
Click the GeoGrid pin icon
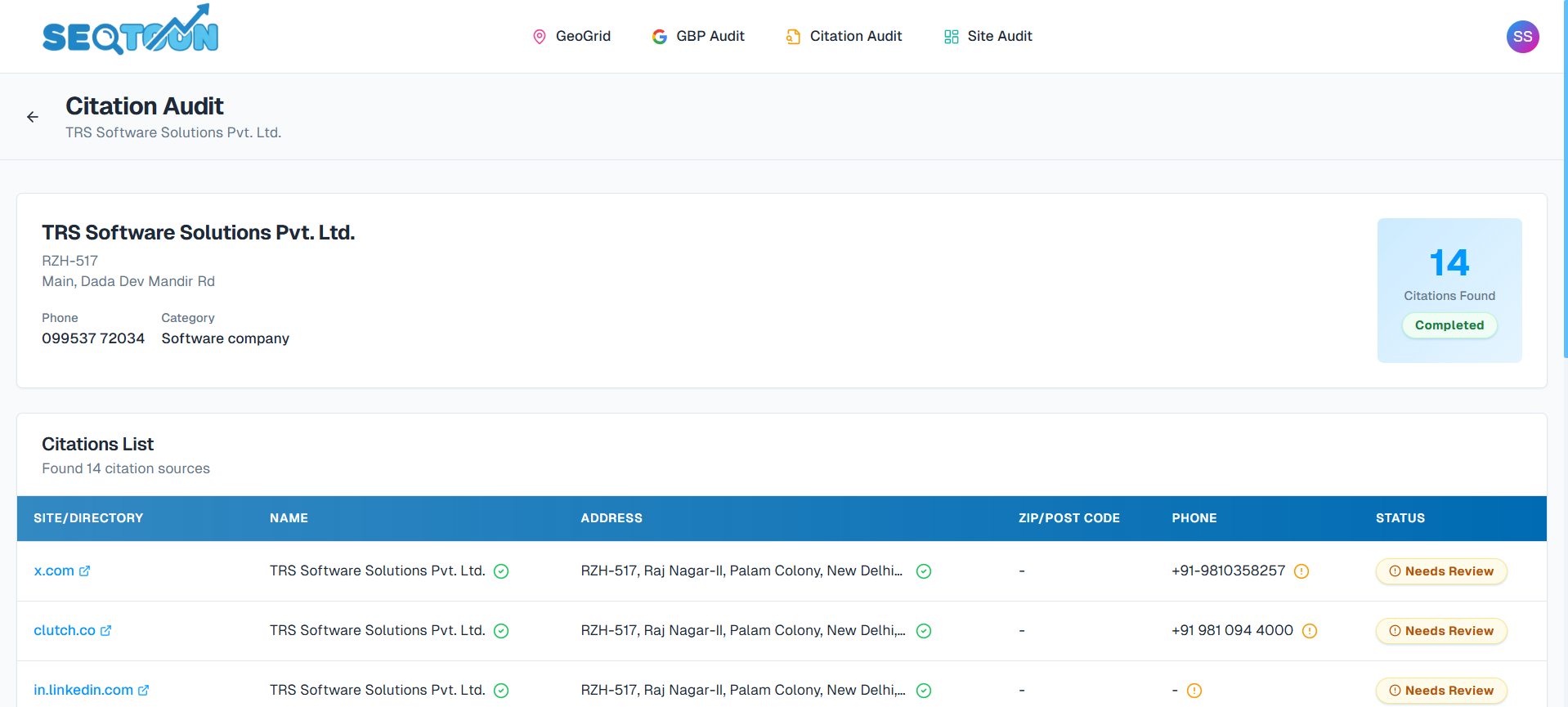[x=540, y=37]
